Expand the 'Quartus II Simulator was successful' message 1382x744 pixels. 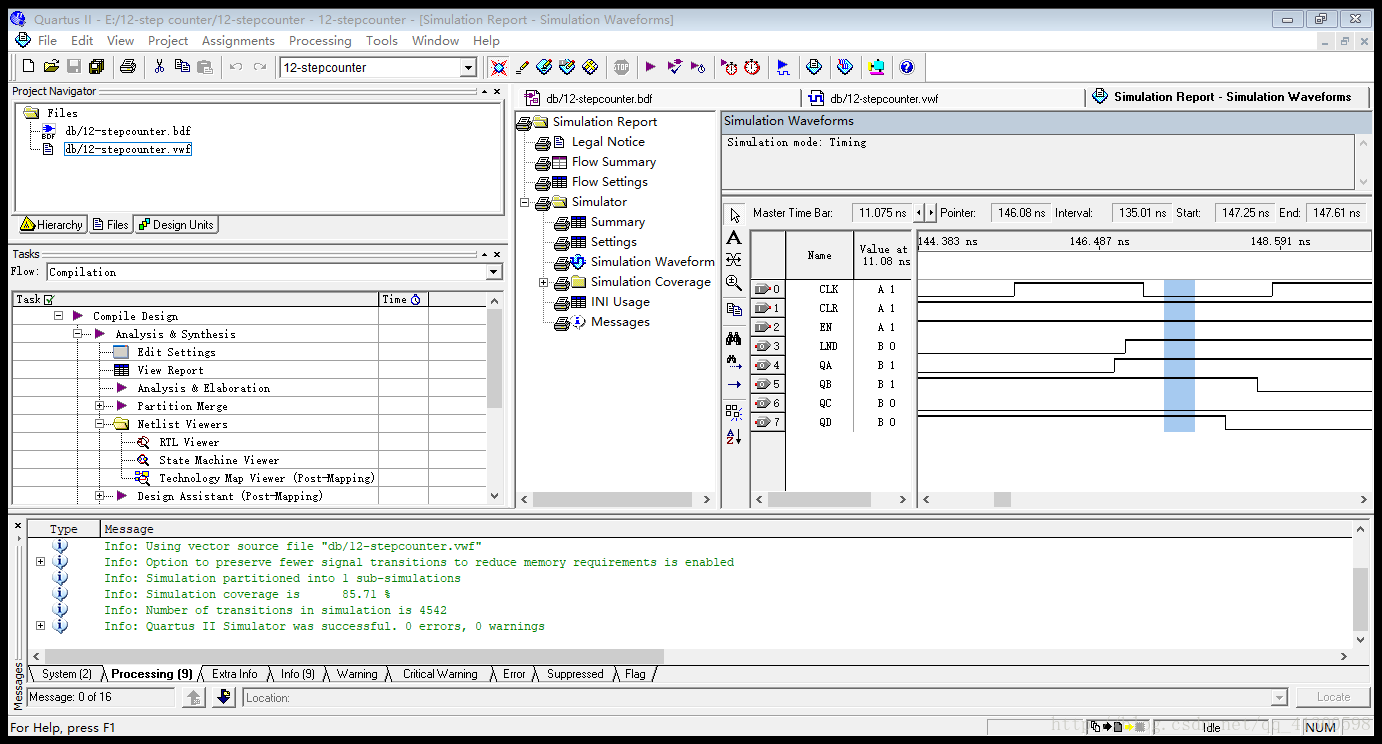point(40,626)
